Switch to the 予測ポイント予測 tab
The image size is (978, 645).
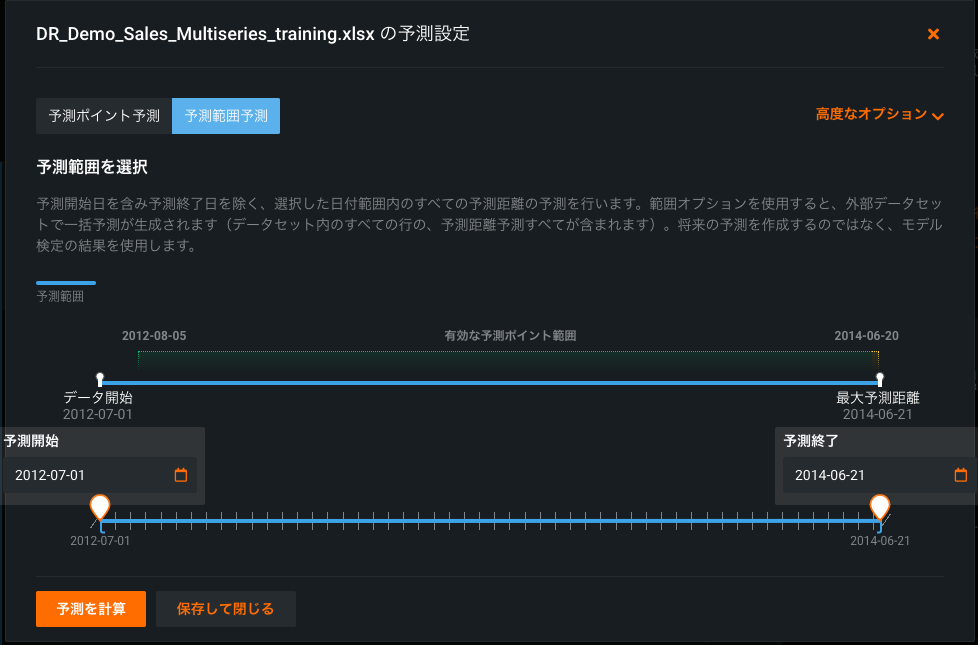(x=104, y=116)
